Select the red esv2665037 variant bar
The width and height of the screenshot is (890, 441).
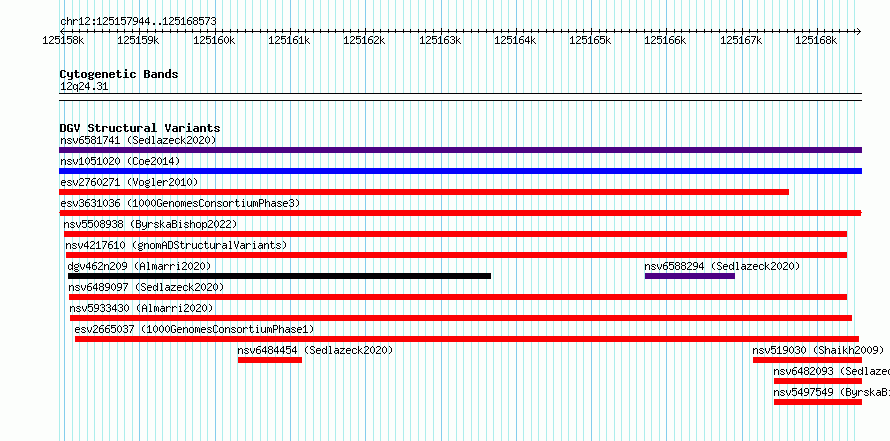tap(467, 339)
